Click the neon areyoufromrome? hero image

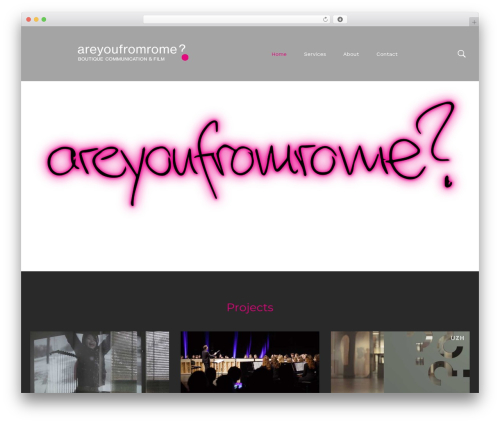click(x=250, y=153)
